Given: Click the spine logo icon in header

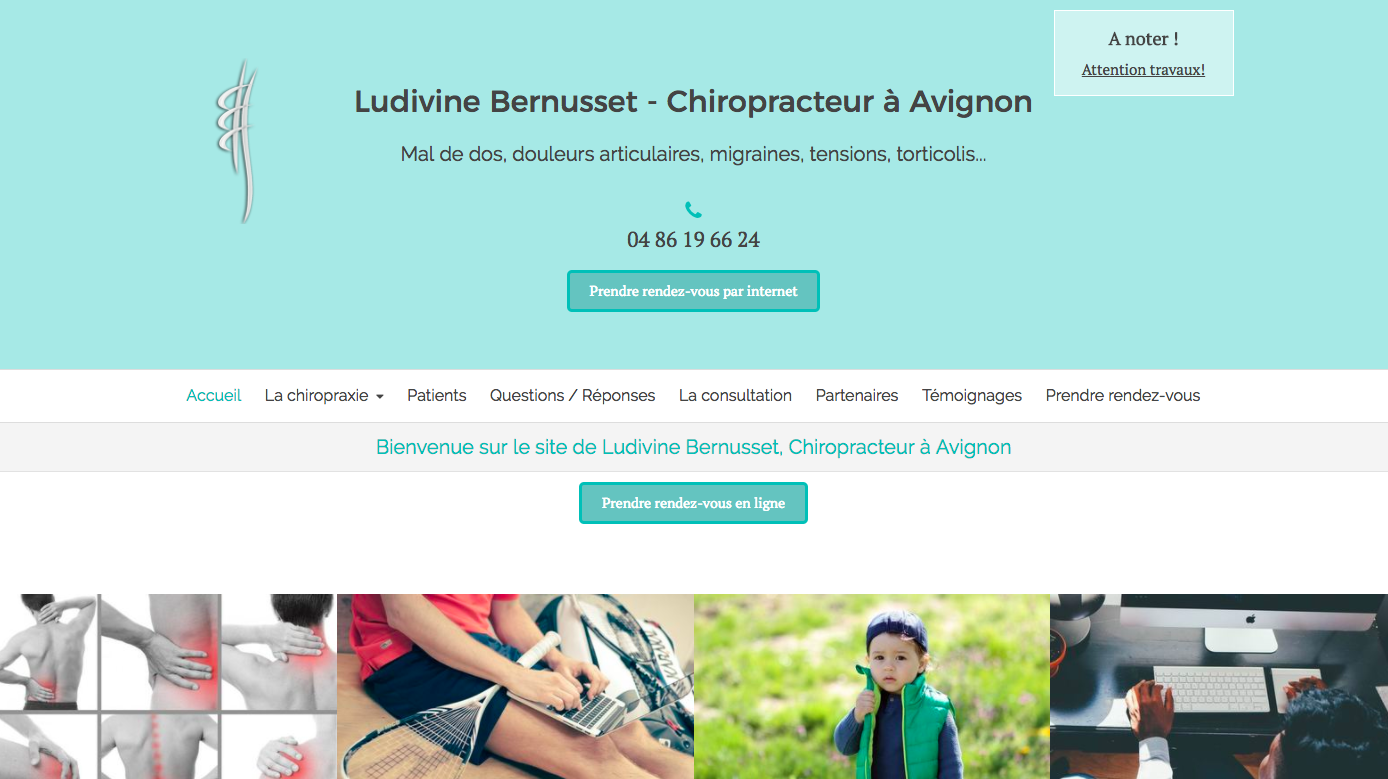Looking at the screenshot, I should point(236,141).
